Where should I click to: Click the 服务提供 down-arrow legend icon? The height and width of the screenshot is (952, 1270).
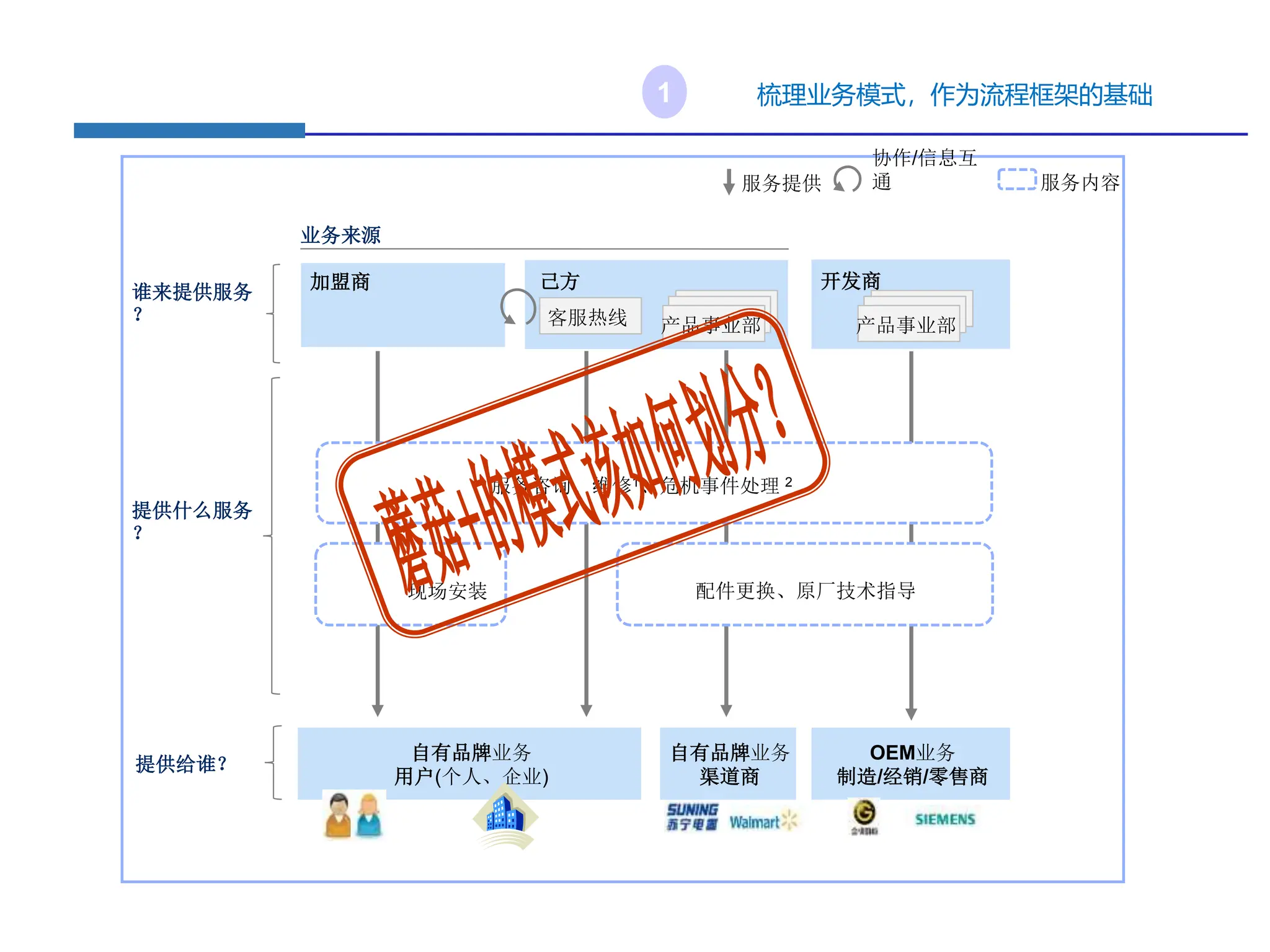(x=729, y=182)
